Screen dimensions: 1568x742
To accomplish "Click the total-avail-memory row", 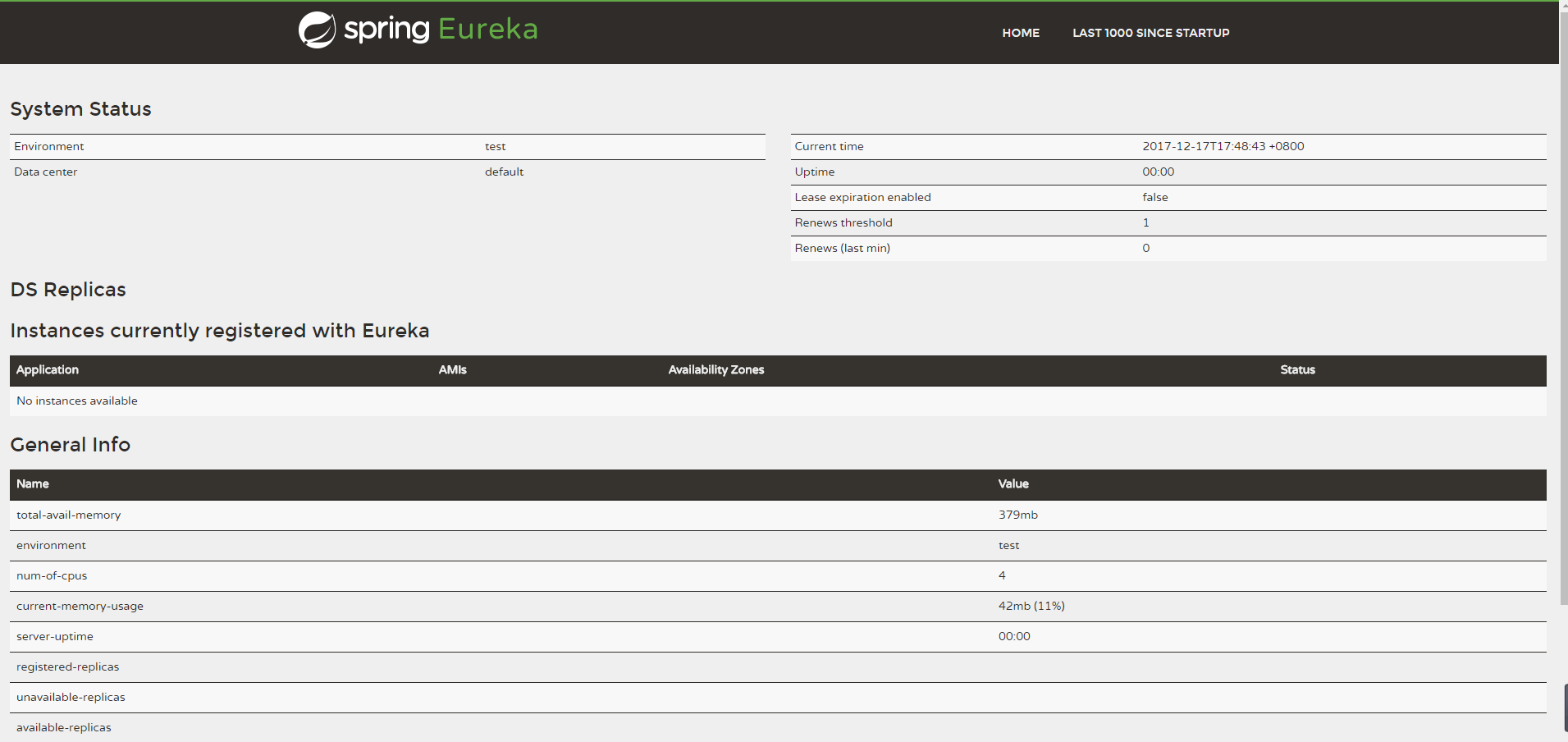I will [69, 515].
